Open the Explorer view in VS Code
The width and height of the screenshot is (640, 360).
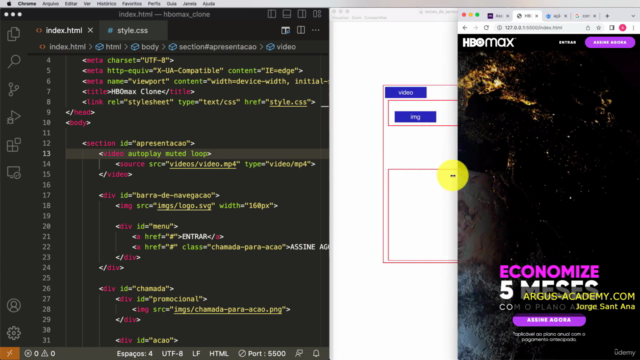tap(13, 34)
